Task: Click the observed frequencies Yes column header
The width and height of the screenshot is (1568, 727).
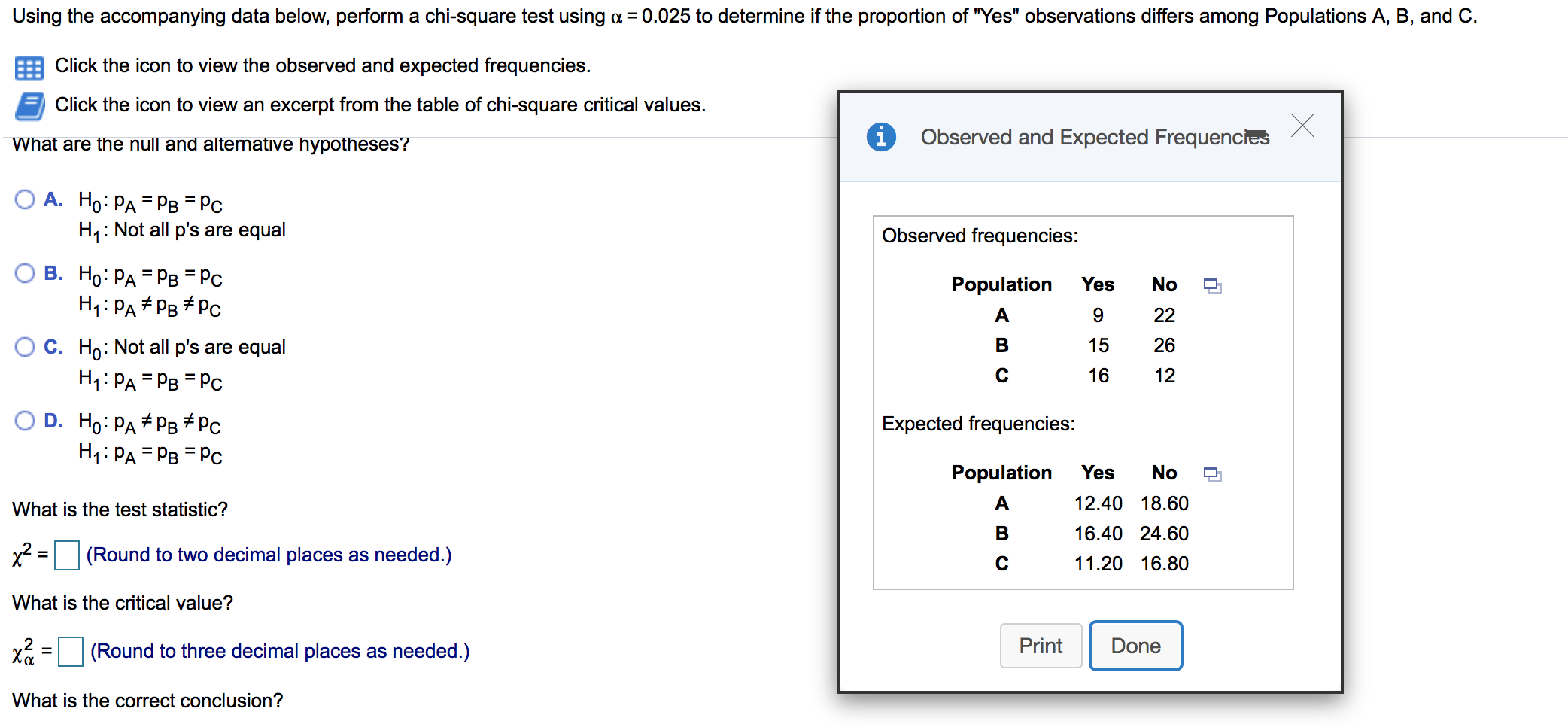Action: tap(1098, 284)
